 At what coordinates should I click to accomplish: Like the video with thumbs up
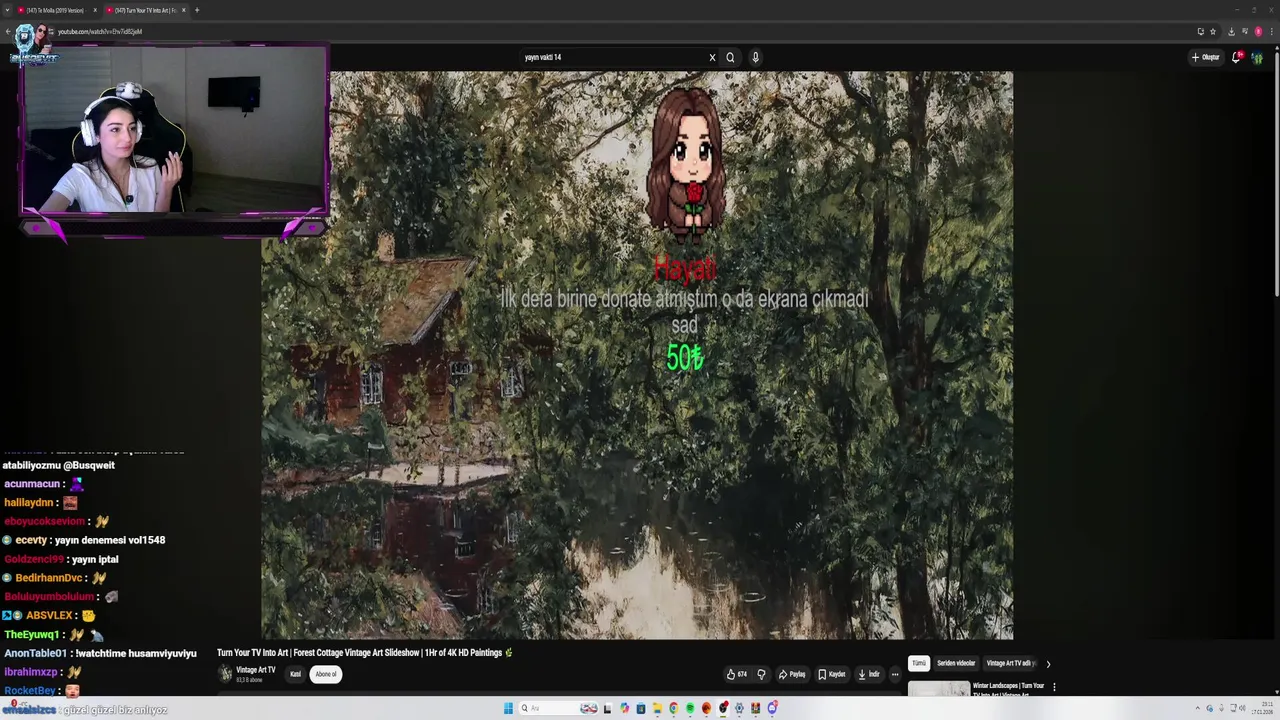click(737, 674)
